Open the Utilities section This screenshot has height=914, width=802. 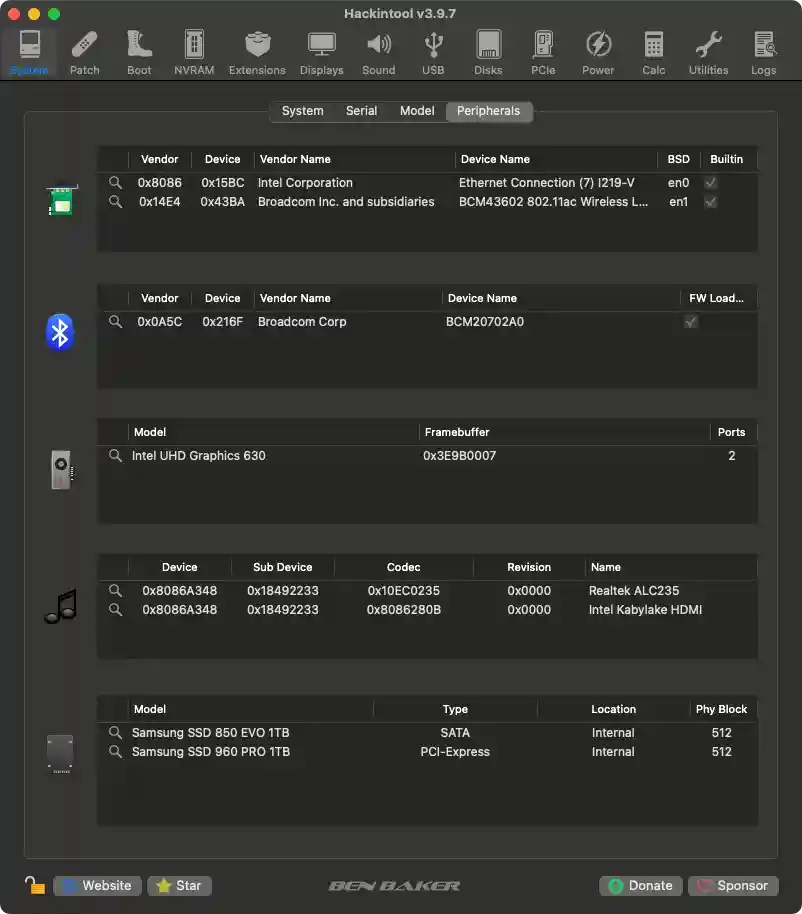pyautogui.click(x=708, y=50)
